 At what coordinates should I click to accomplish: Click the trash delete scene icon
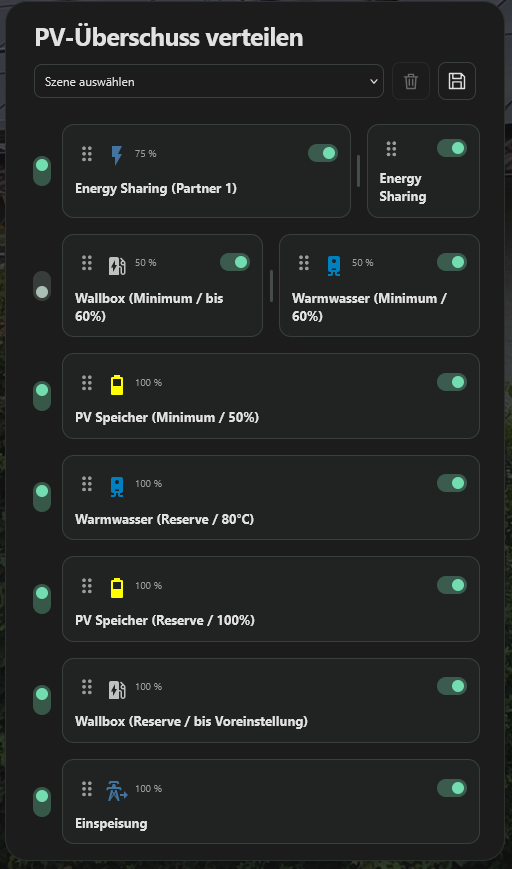pos(411,81)
